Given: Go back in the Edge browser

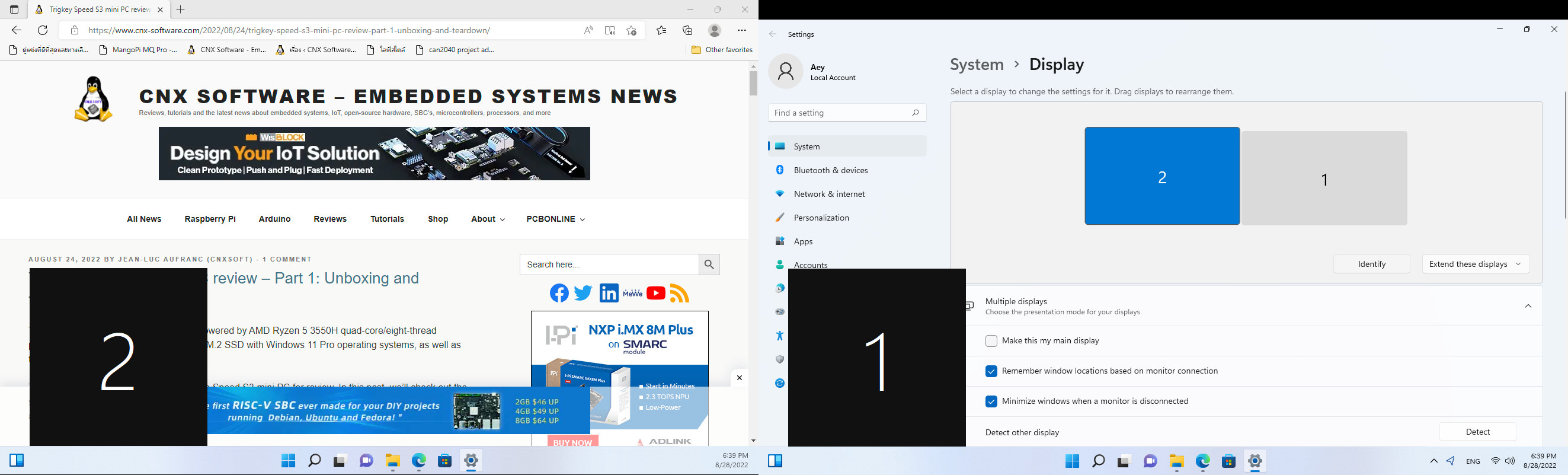Looking at the screenshot, I should (x=17, y=30).
